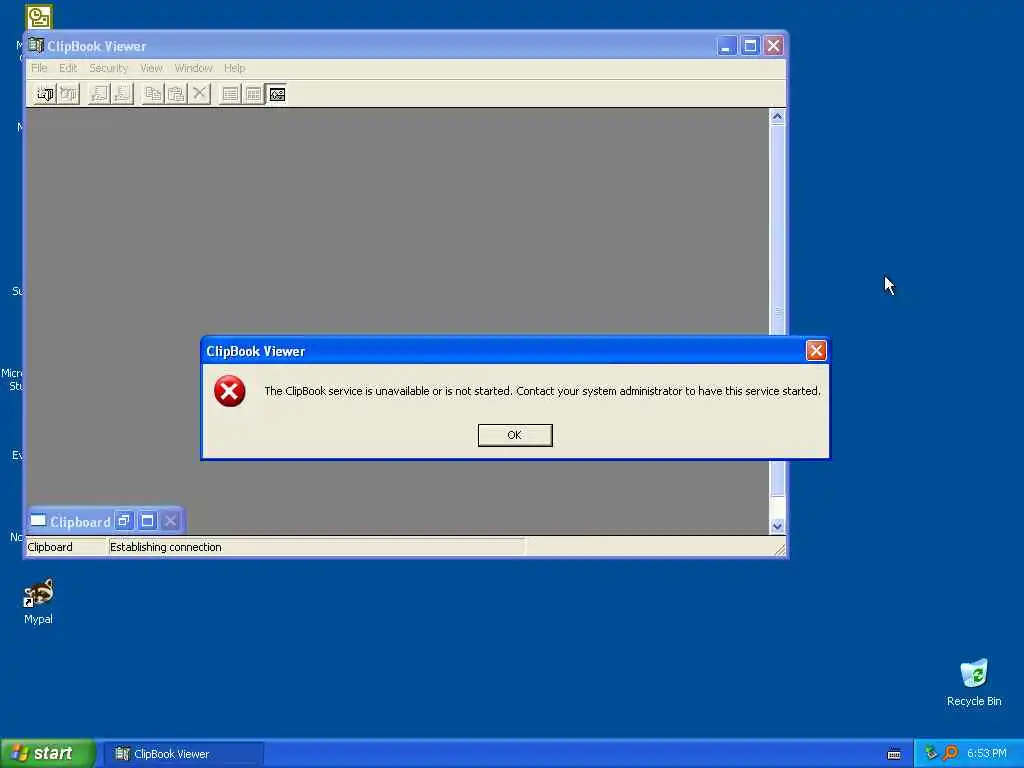The width and height of the screenshot is (1024, 768).
Task: Click the keyboard icon in taskbar
Action: [894, 754]
